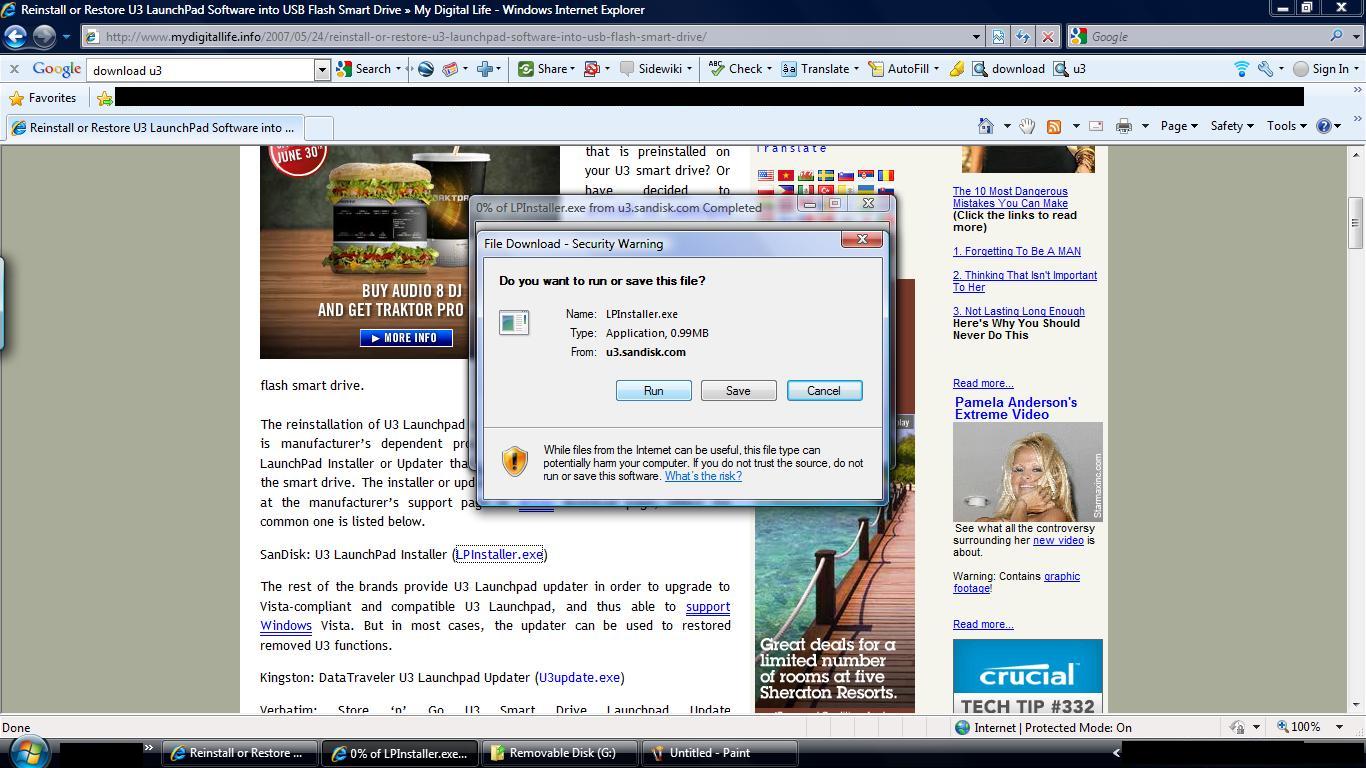Click the Google Toolbar Search button
The height and width of the screenshot is (768, 1366).
[364, 69]
